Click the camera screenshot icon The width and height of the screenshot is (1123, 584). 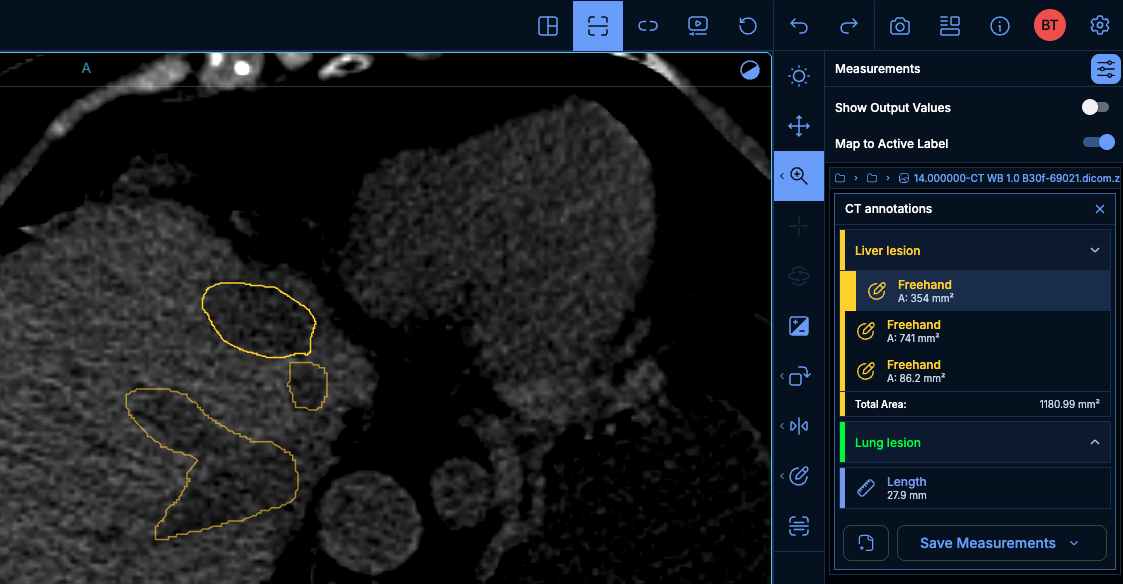pos(899,26)
